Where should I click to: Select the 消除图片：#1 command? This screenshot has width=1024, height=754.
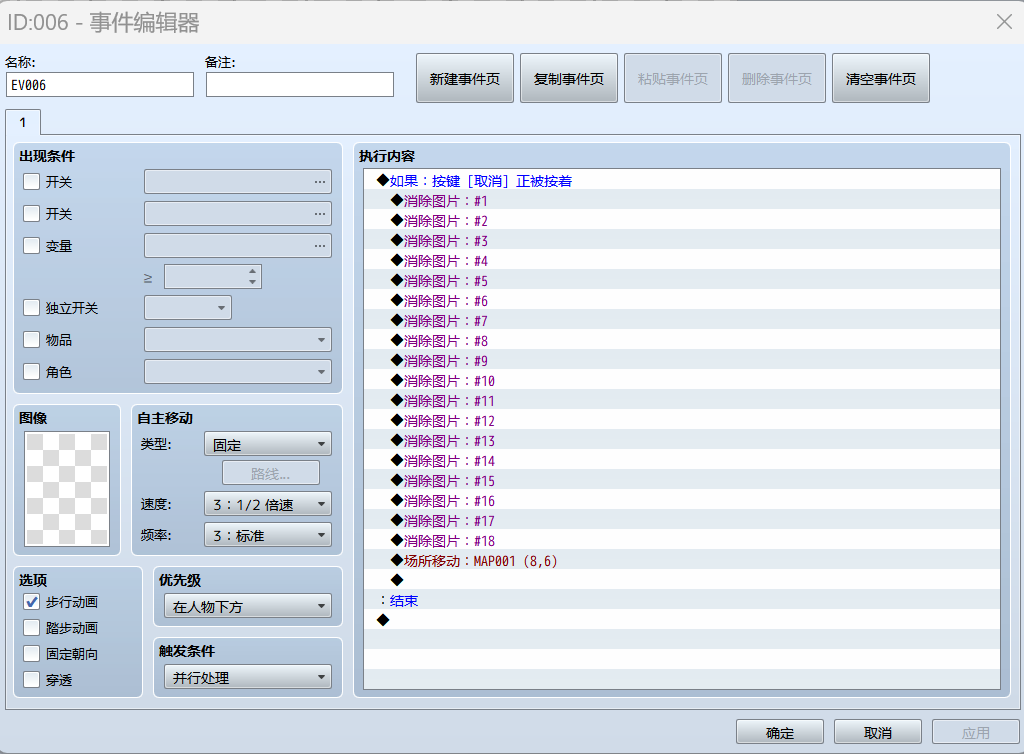[x=682, y=201]
